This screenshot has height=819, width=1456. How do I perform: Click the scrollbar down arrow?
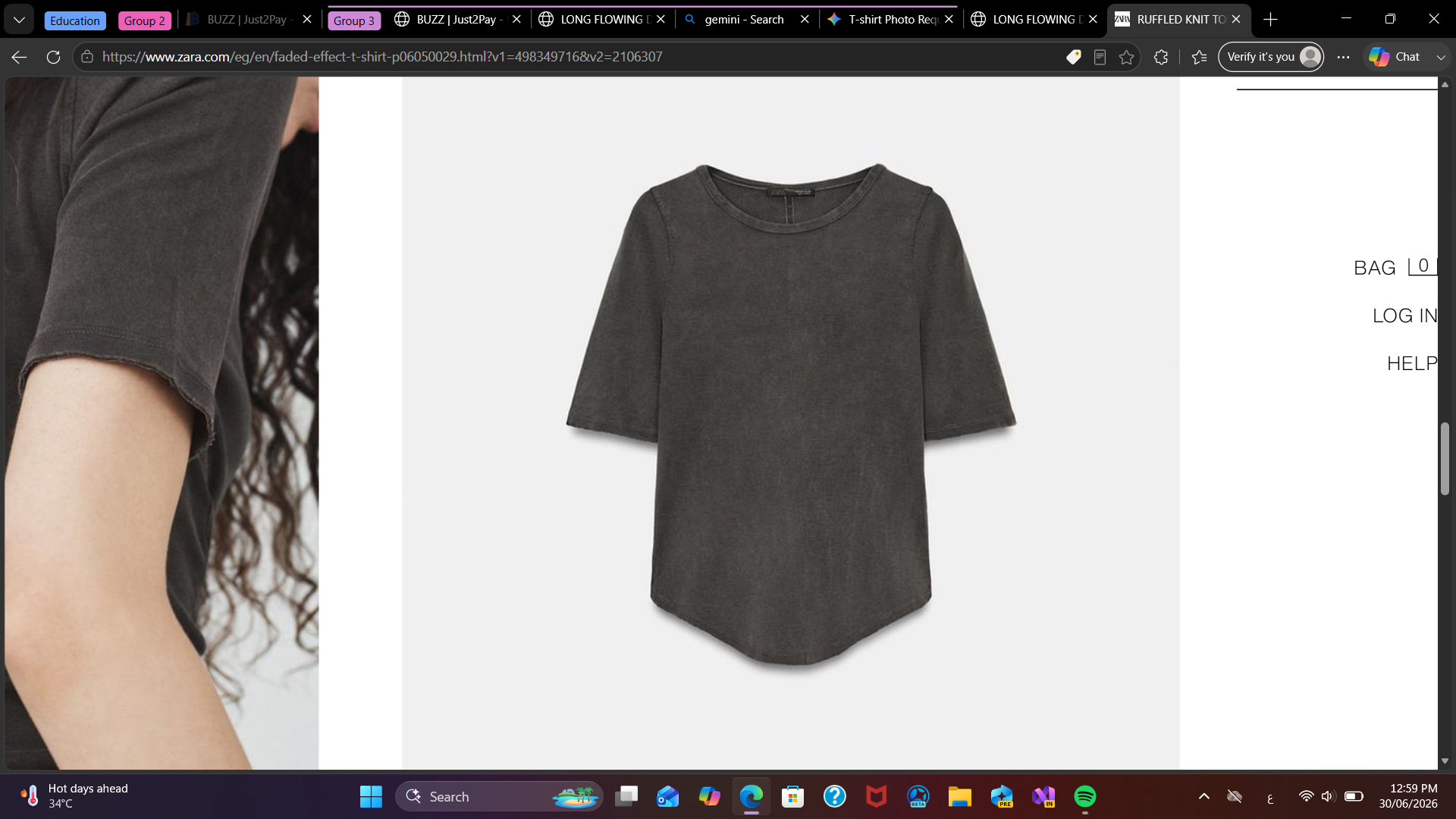[x=1445, y=761]
